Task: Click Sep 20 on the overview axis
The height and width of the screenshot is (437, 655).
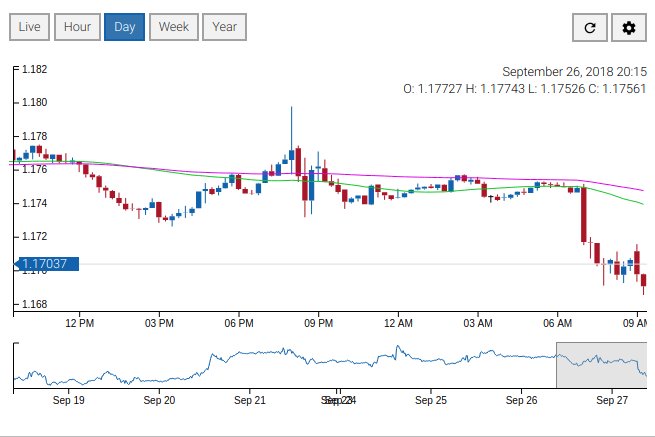Action: click(159, 400)
